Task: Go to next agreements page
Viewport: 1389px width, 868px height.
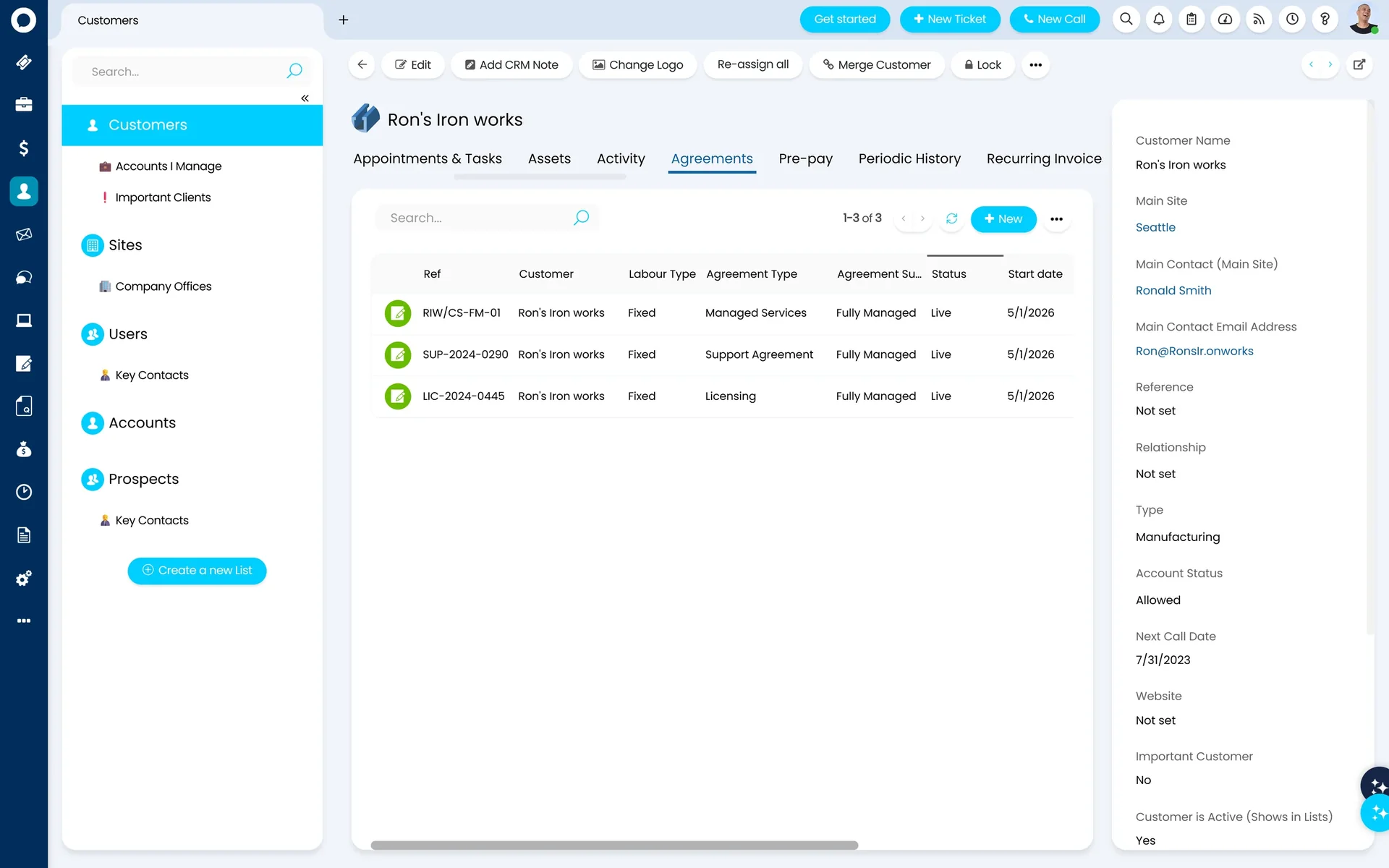Action: pyautogui.click(x=922, y=218)
